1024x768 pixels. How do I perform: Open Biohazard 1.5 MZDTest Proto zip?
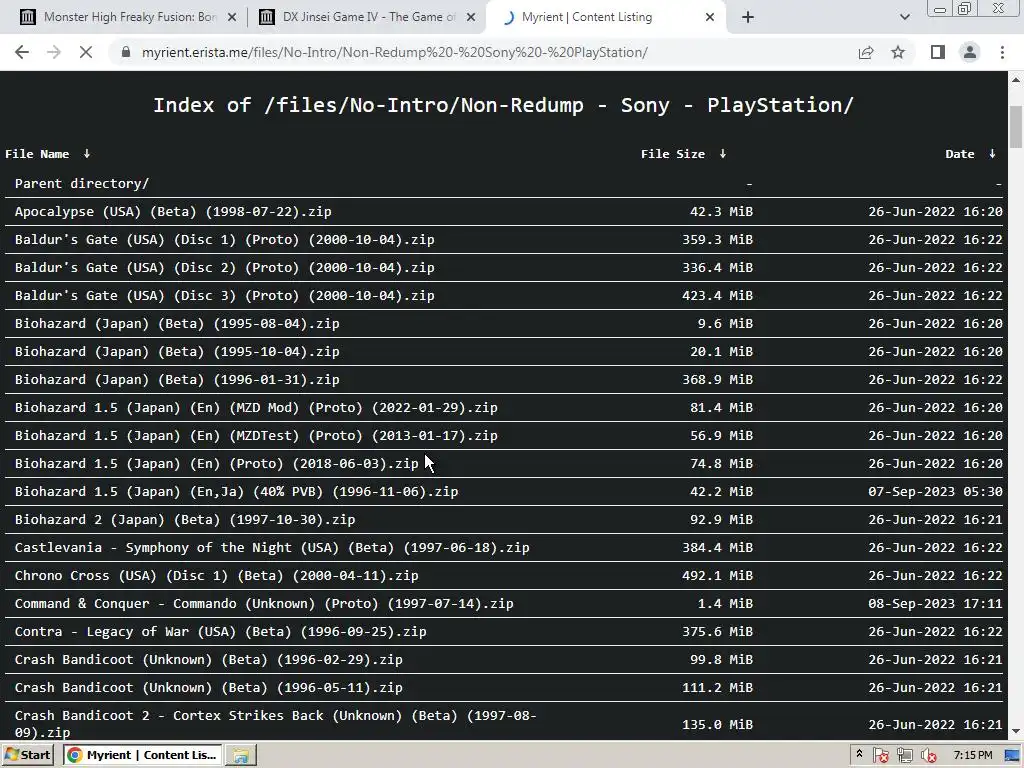coord(256,436)
